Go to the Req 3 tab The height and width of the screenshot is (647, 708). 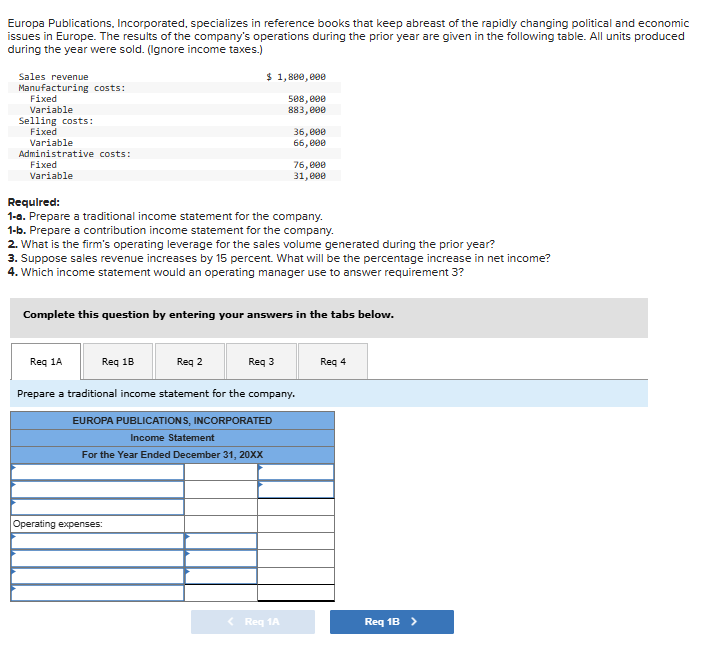pyautogui.click(x=261, y=362)
